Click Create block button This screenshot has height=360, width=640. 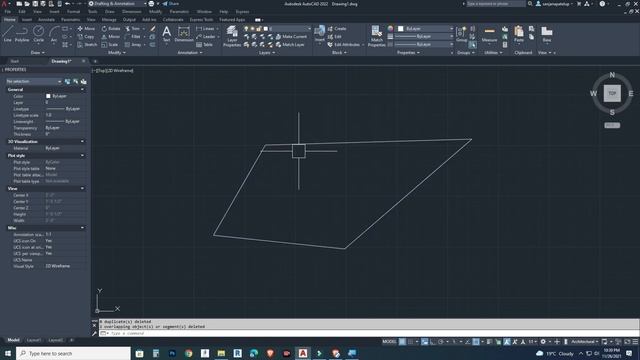pos(337,29)
